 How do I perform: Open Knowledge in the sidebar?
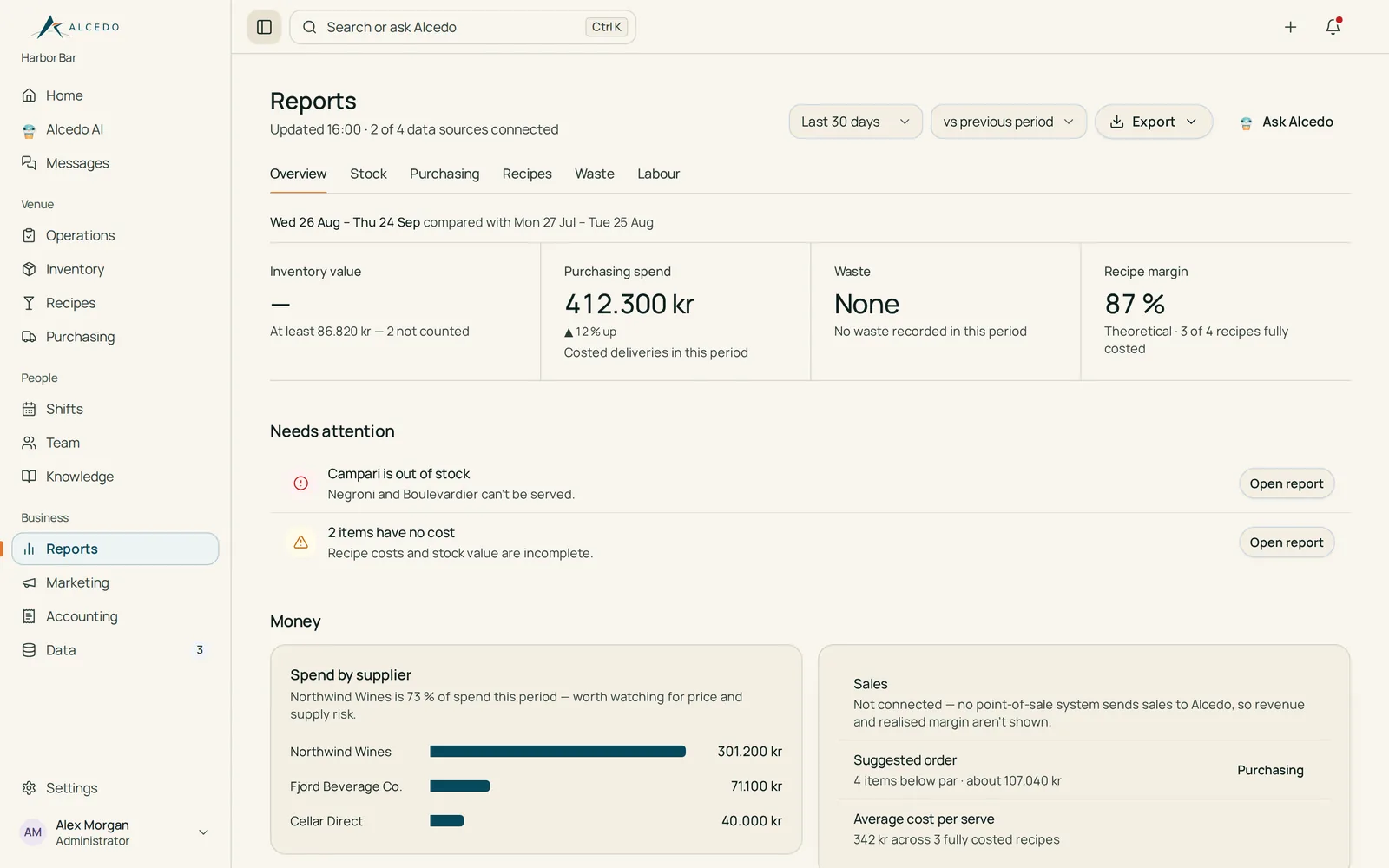115,477
